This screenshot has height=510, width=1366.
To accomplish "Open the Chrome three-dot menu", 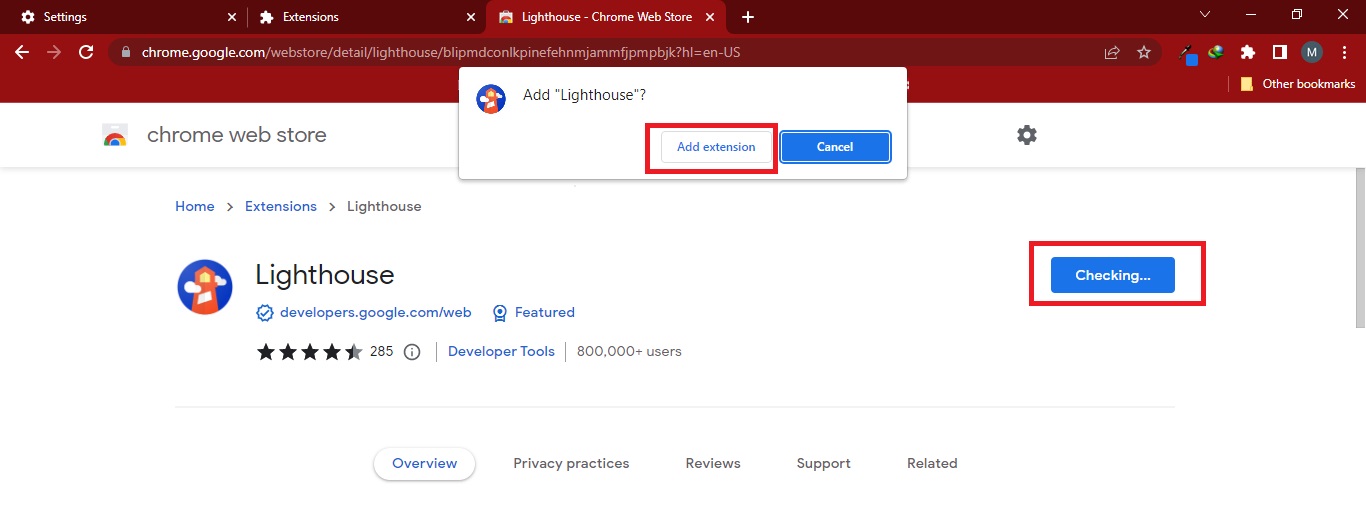I will click(x=1345, y=52).
